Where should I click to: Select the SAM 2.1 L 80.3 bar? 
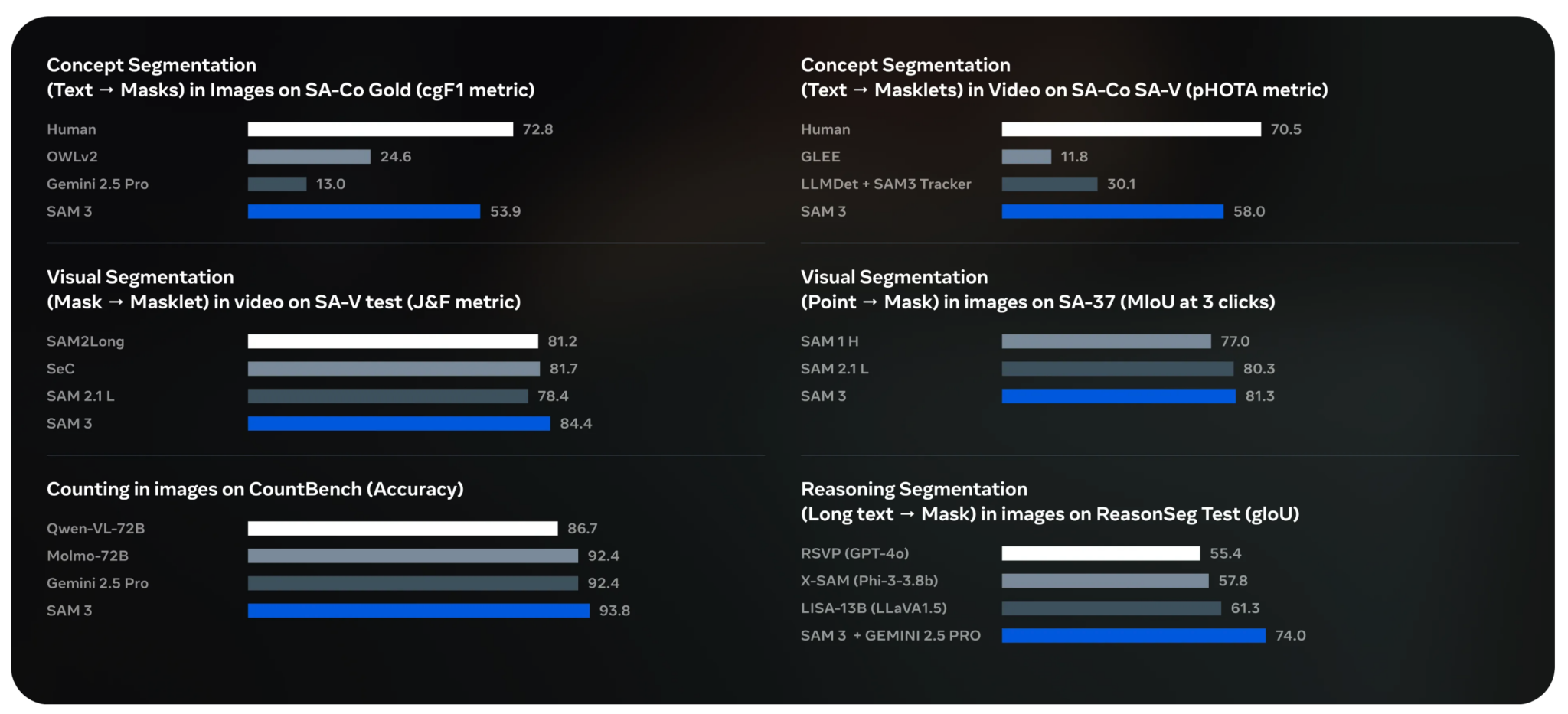tap(1117, 369)
